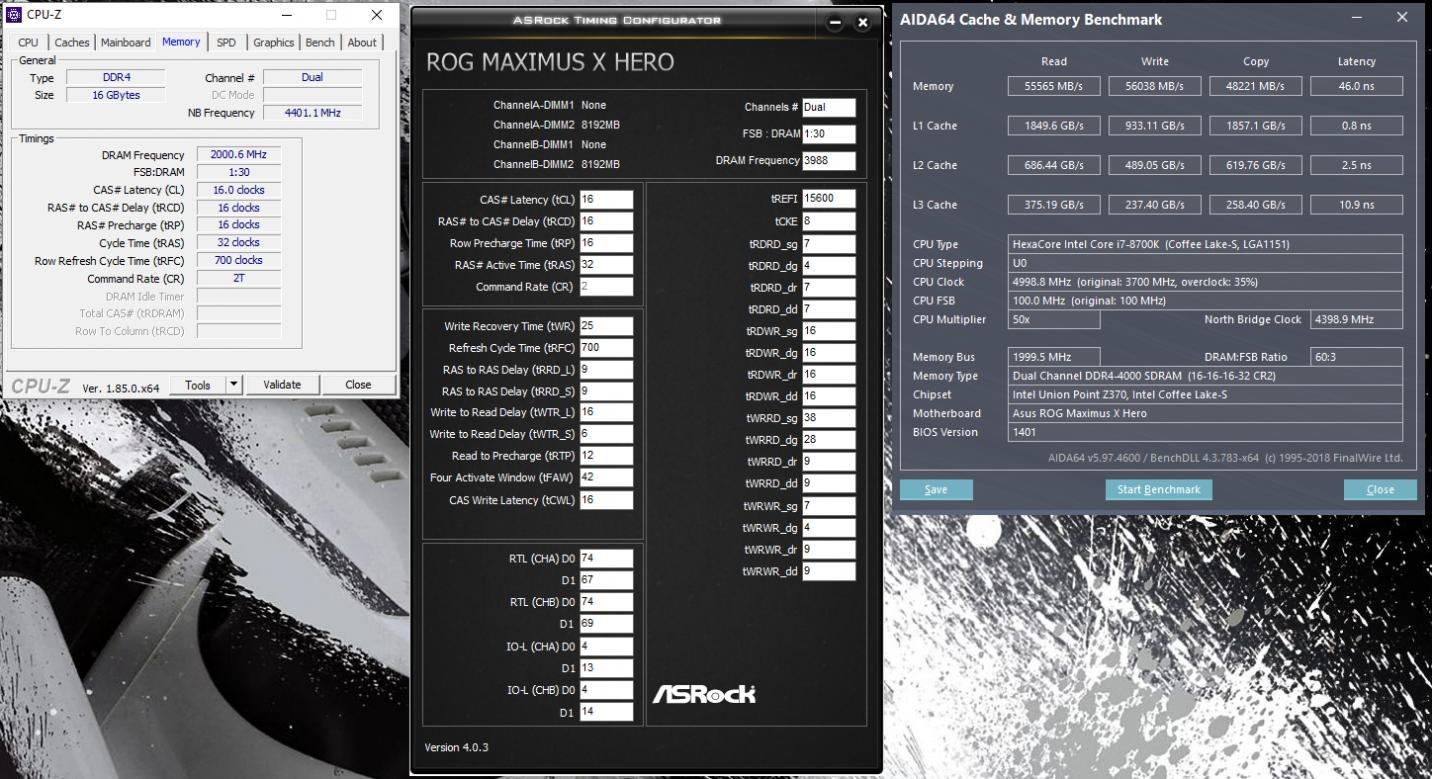Select the SPD tab in CPU-Z
Screen dimensions: 1432x779
(227, 42)
